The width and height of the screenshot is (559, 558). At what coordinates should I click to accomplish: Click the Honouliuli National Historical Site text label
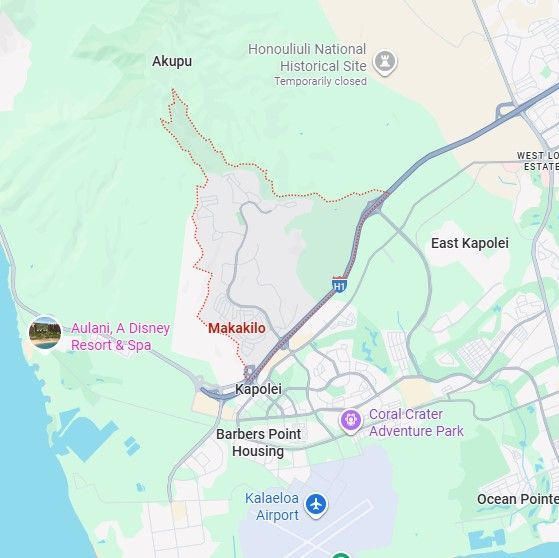(x=307, y=57)
